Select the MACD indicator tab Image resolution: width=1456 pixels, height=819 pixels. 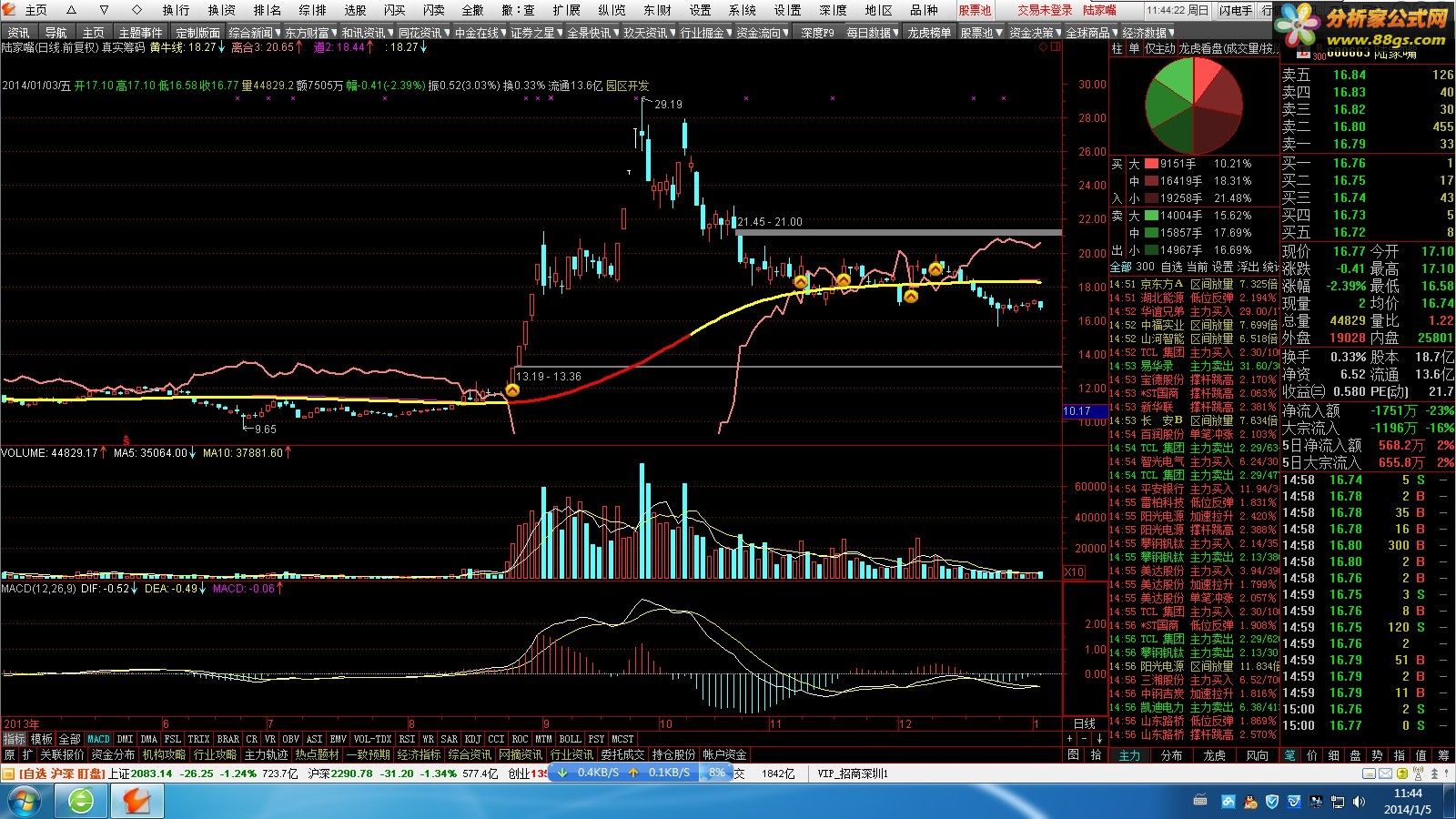click(98, 739)
